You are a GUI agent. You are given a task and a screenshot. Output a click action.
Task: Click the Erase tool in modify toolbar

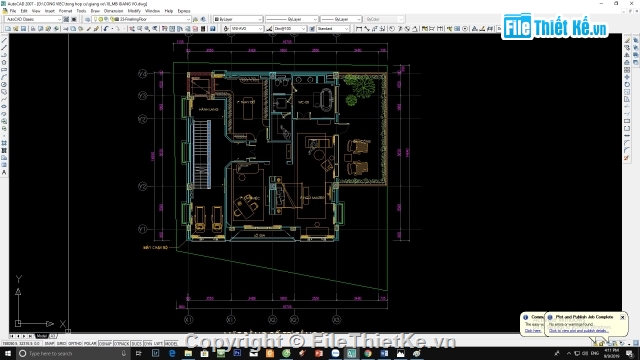[x=627, y=40]
